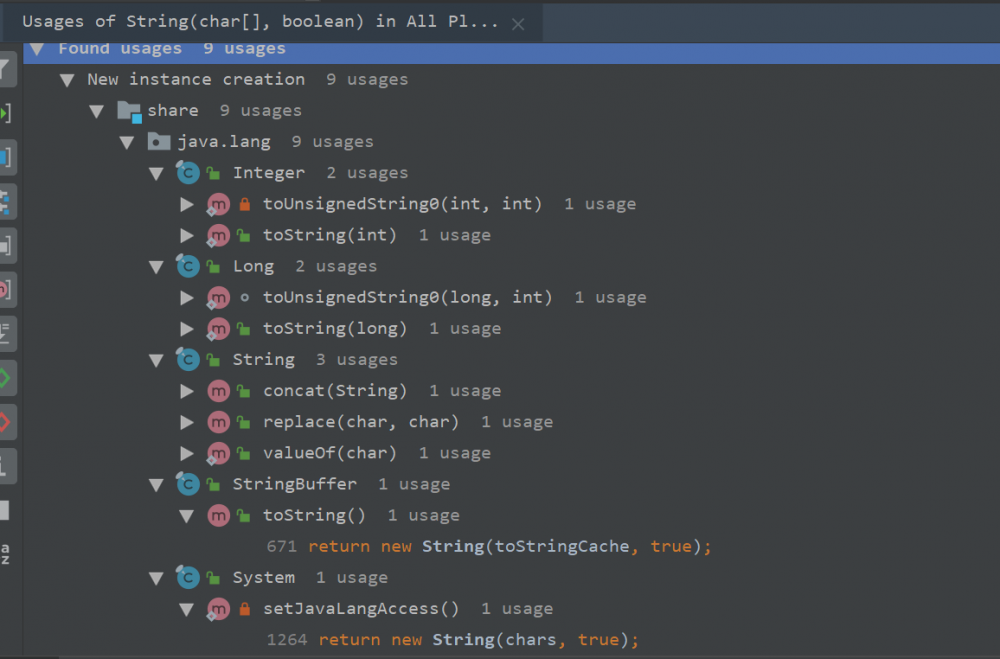Viewport: 1000px width, 659px height.
Task: Expand concat(String) usages
Action: [187, 391]
